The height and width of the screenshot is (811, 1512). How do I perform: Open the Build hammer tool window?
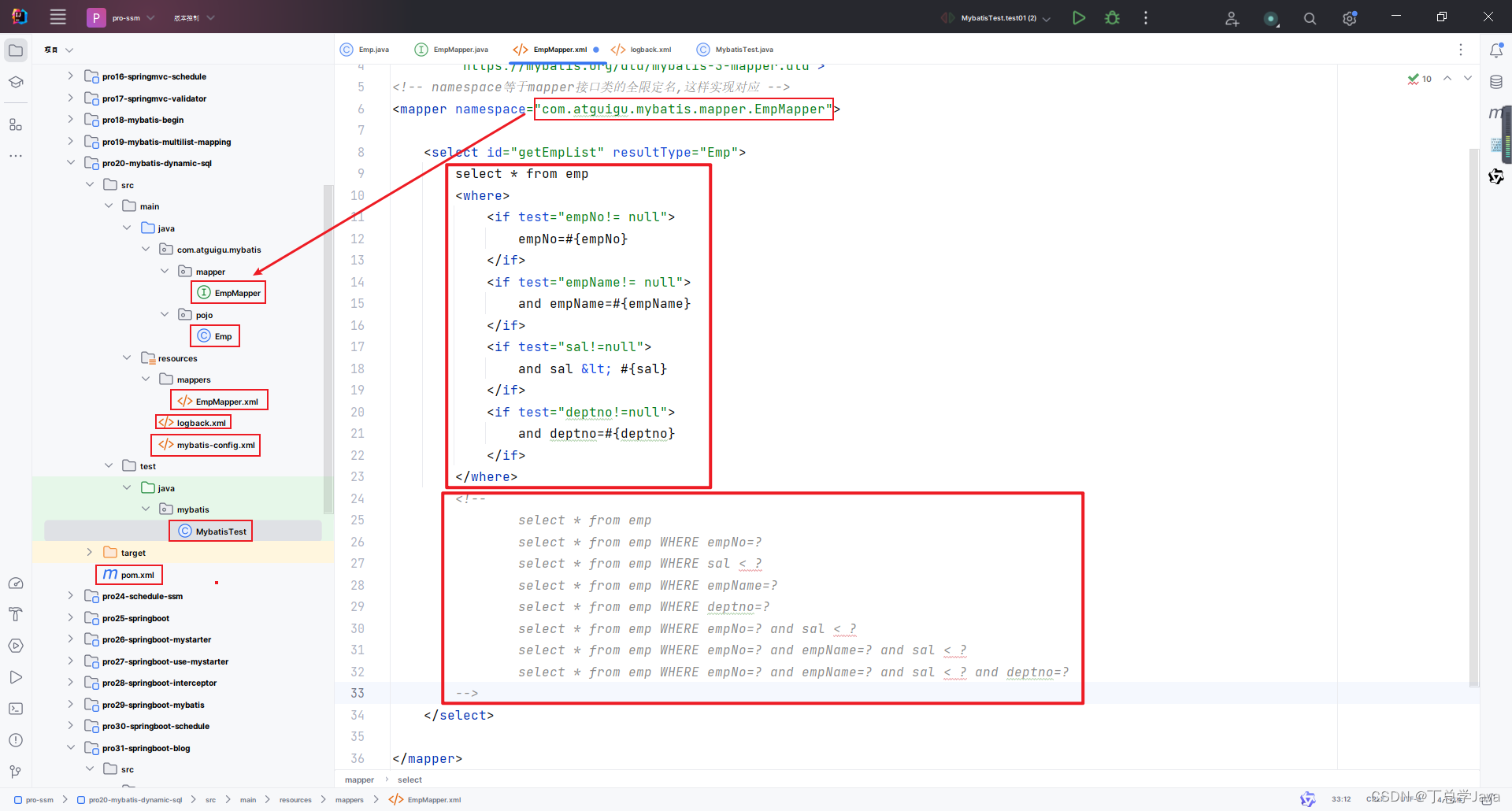[x=16, y=614]
